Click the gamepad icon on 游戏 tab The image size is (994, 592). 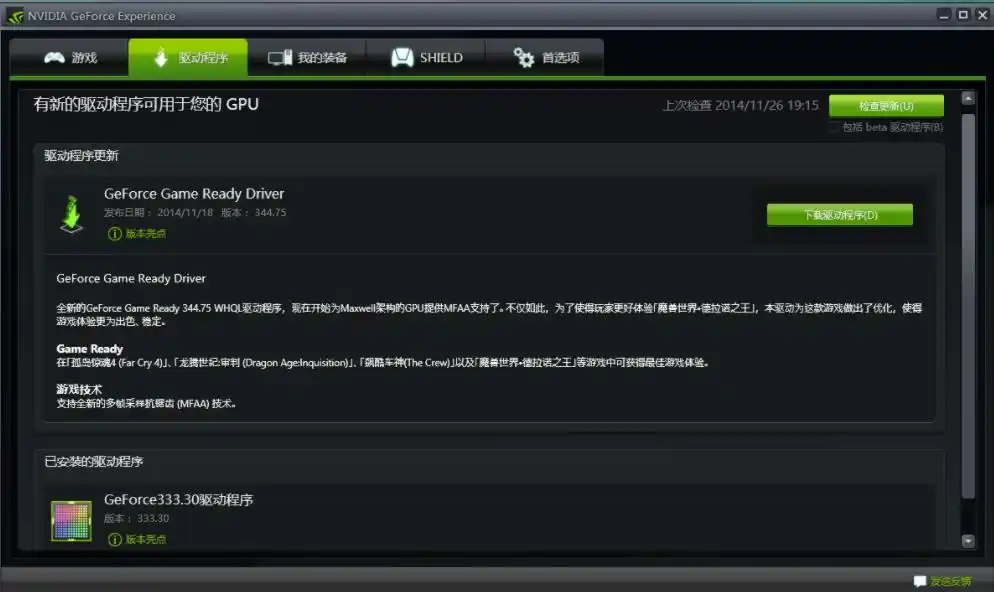click(x=54, y=58)
